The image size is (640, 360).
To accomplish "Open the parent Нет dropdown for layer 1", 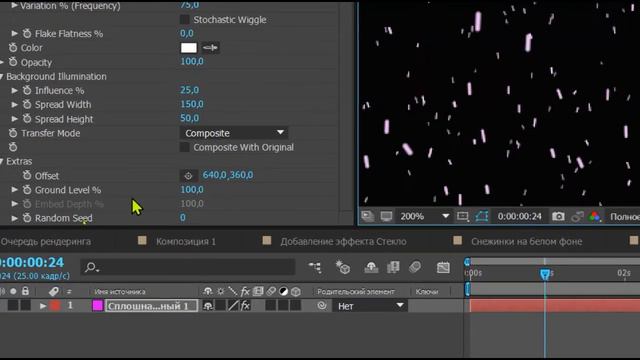I will [370, 306].
